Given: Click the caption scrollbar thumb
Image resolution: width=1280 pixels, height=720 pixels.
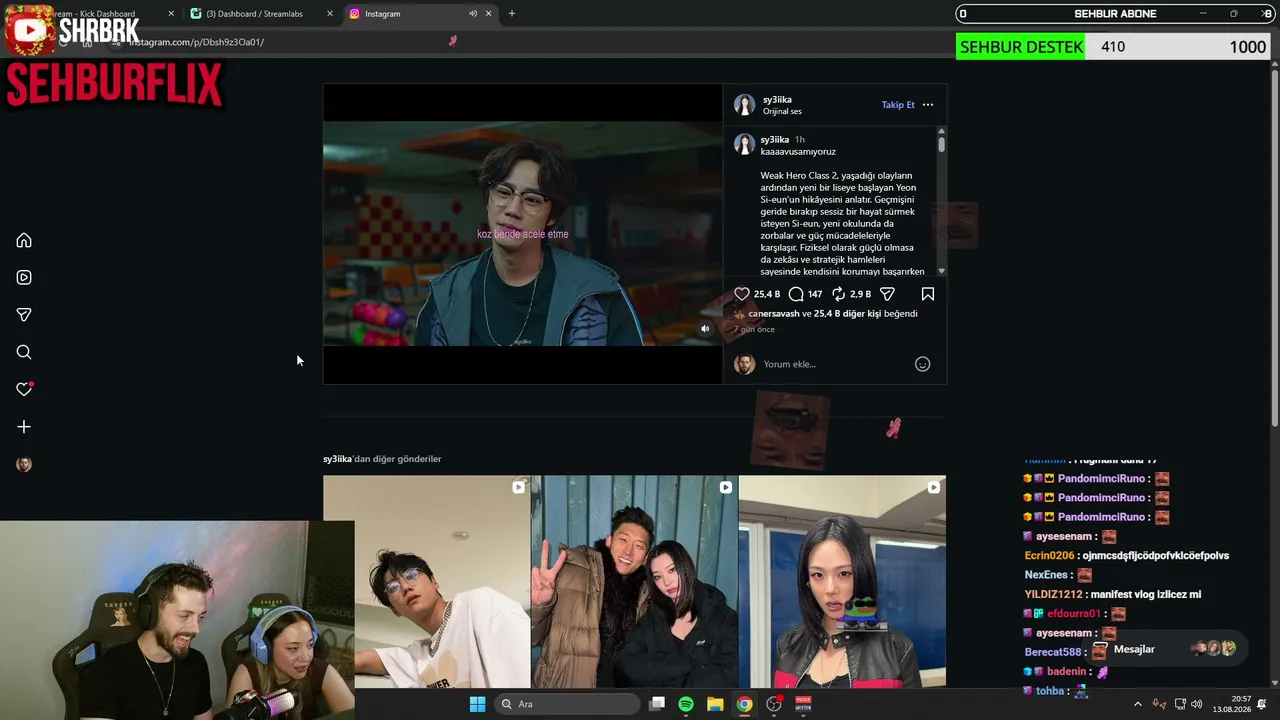Looking at the screenshot, I should click(941, 145).
